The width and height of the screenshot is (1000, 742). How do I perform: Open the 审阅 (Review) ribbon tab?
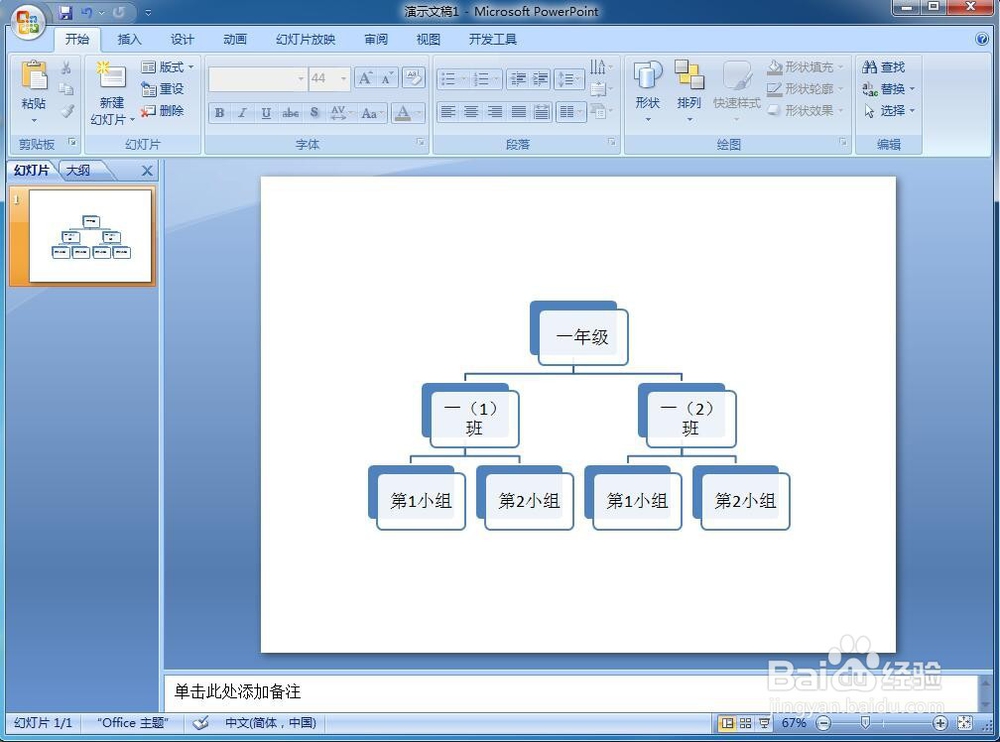pos(376,40)
